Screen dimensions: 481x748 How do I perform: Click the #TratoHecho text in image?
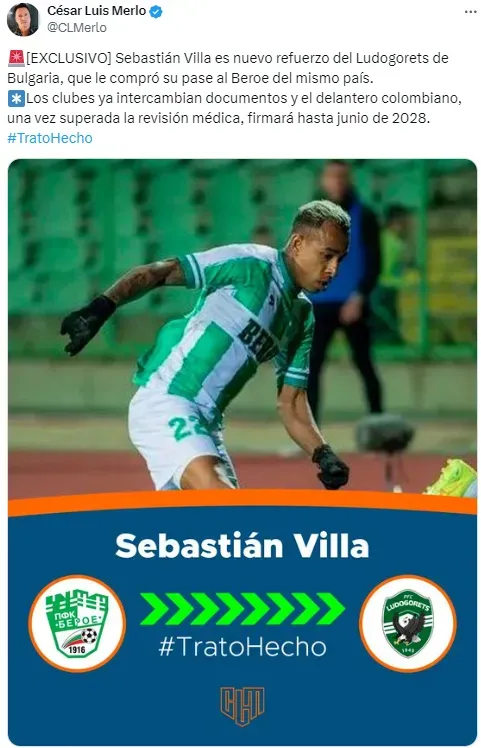coord(242,647)
